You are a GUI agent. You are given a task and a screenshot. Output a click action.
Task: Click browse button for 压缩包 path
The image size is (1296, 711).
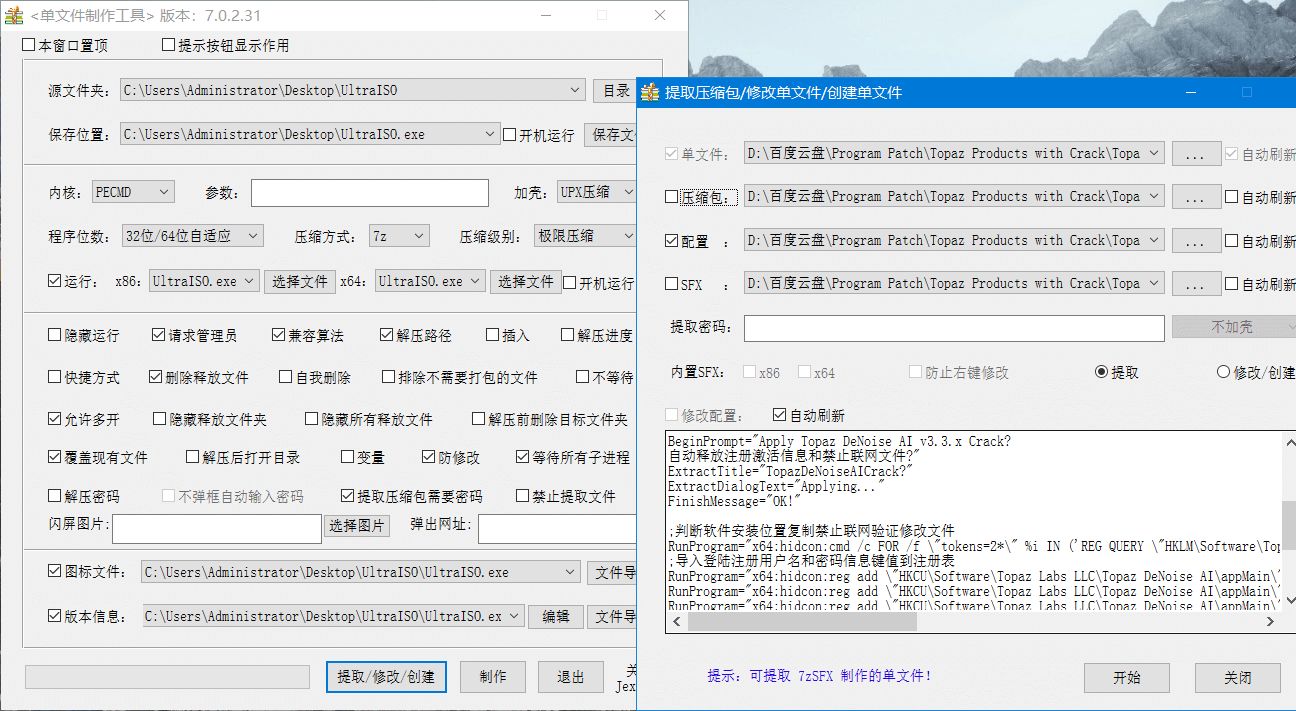pyautogui.click(x=1195, y=197)
